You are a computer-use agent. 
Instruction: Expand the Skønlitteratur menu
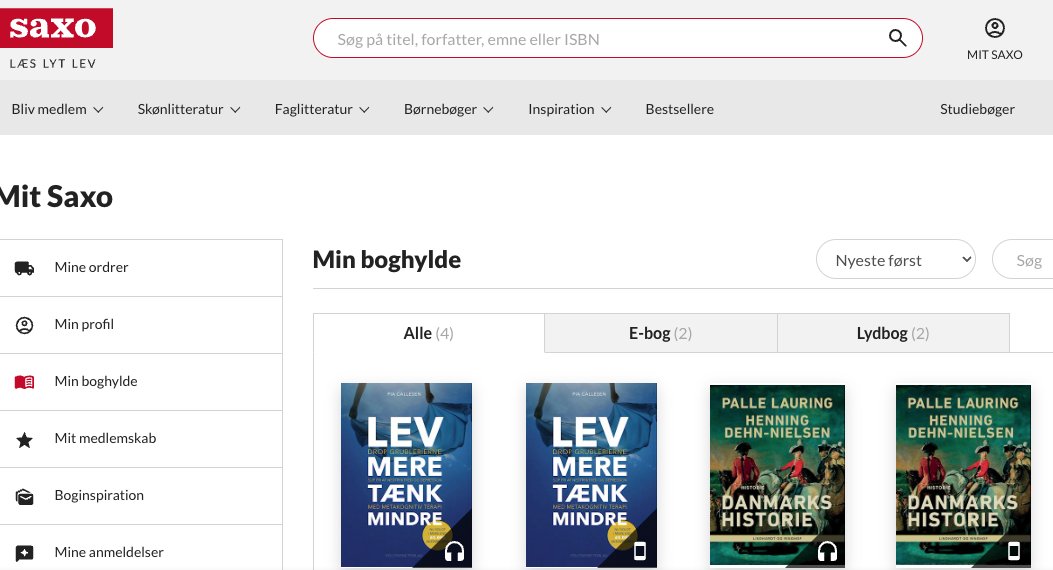pyautogui.click(x=189, y=109)
